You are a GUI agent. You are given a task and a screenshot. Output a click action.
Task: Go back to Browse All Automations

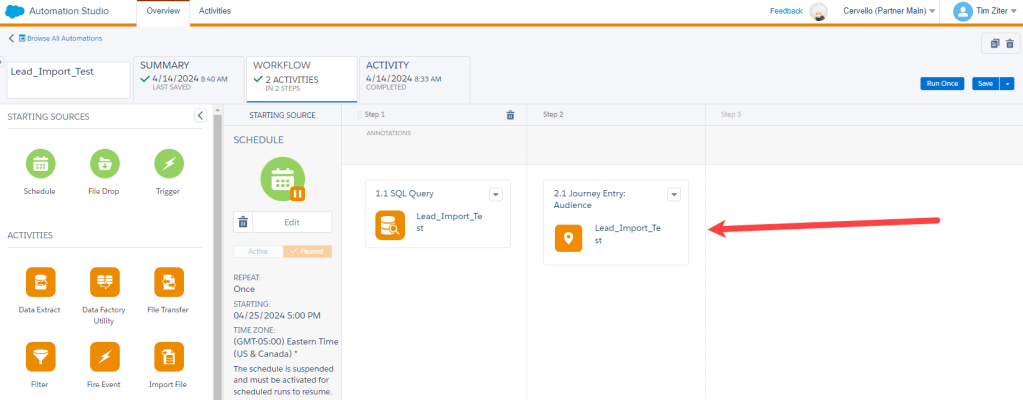[x=60, y=38]
